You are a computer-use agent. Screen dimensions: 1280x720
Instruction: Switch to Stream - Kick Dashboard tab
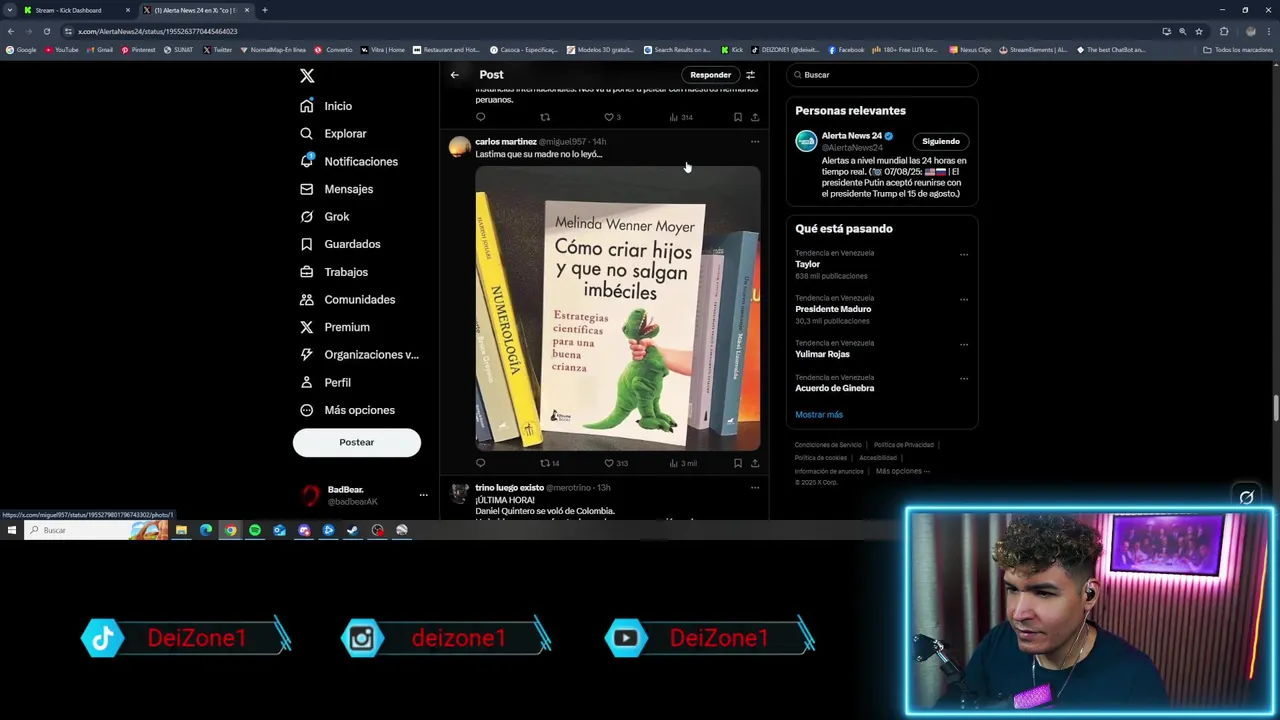(78, 10)
